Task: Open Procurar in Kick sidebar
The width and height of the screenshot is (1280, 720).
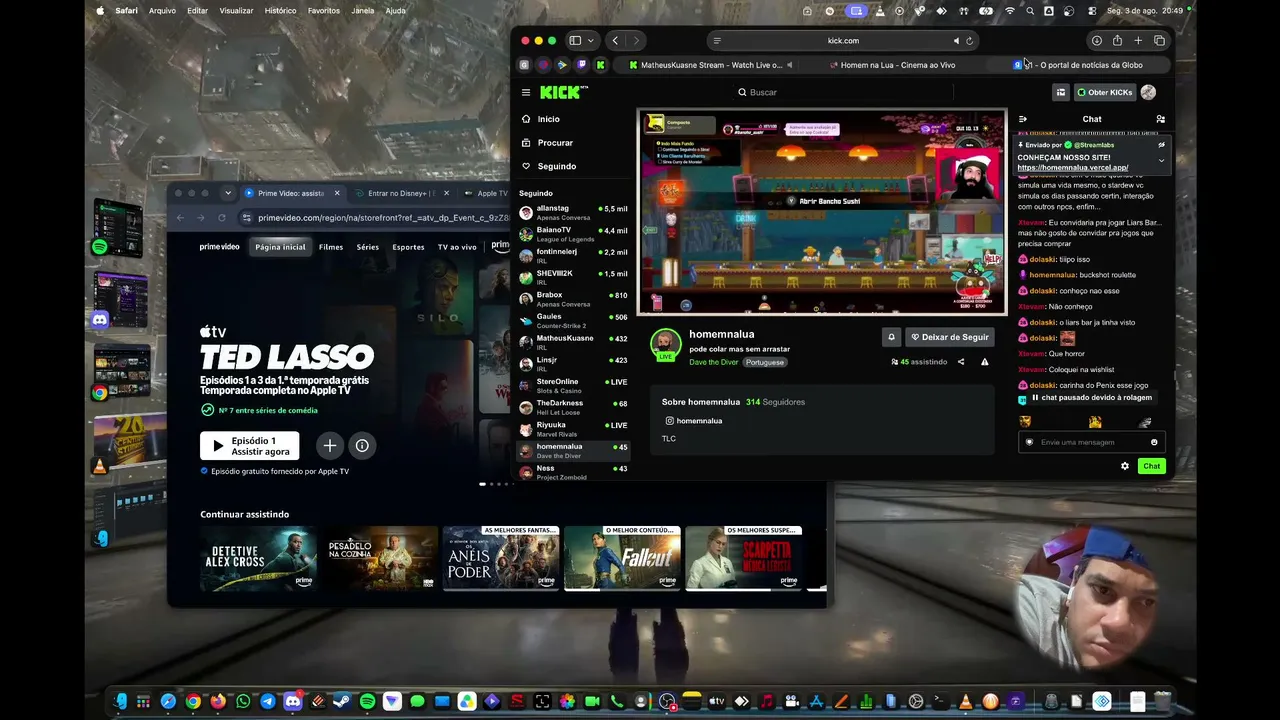Action: 555,143
